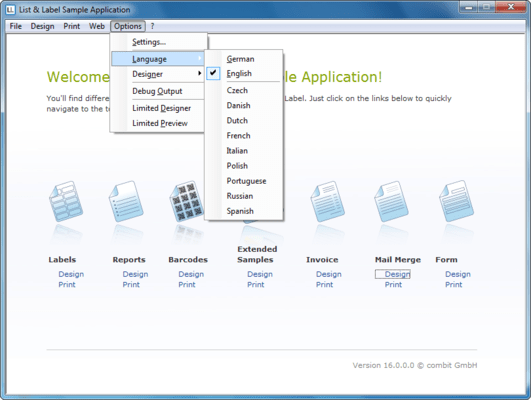Open Print link under Labels

pos(67,285)
